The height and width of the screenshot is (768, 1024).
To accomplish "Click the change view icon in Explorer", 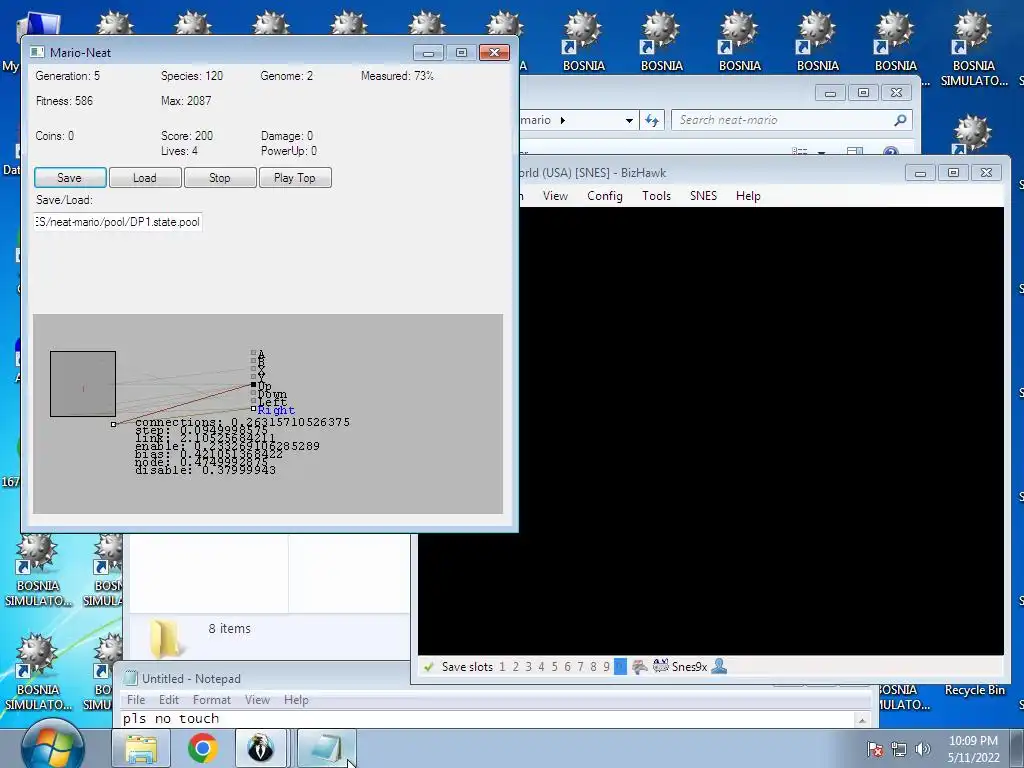I will point(799,152).
